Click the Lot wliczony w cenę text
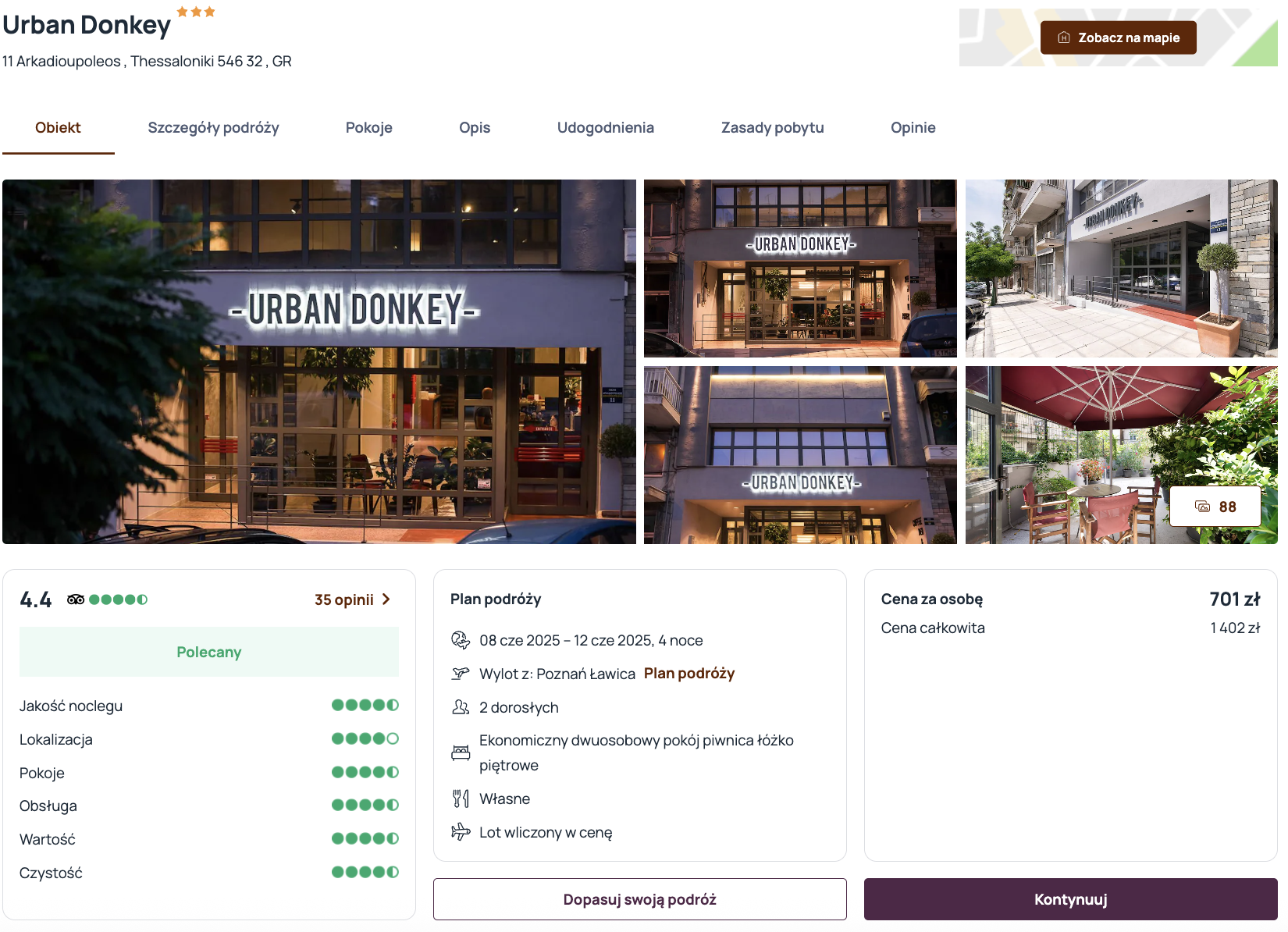Screen dimensions: 1288x932 pos(546,832)
